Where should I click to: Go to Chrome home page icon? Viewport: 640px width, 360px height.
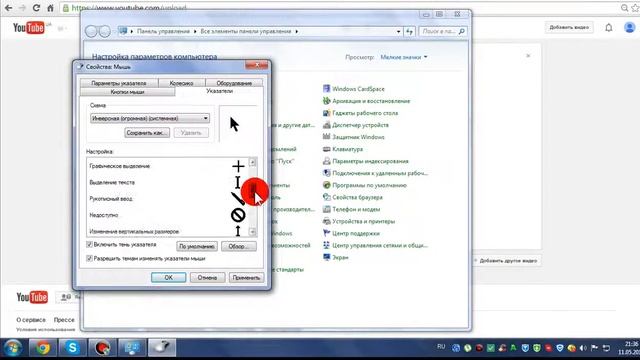[51, 8]
